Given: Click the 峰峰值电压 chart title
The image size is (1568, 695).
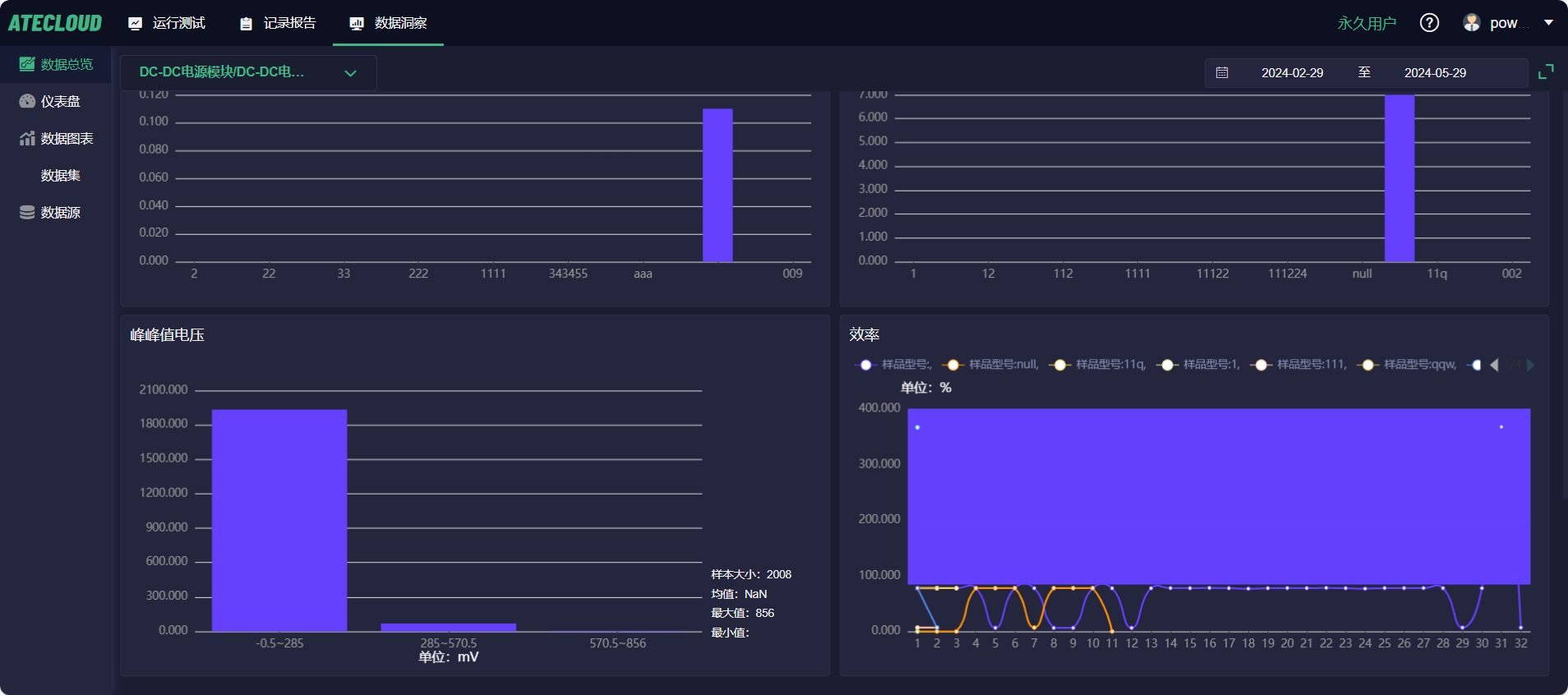Looking at the screenshot, I should [x=168, y=335].
